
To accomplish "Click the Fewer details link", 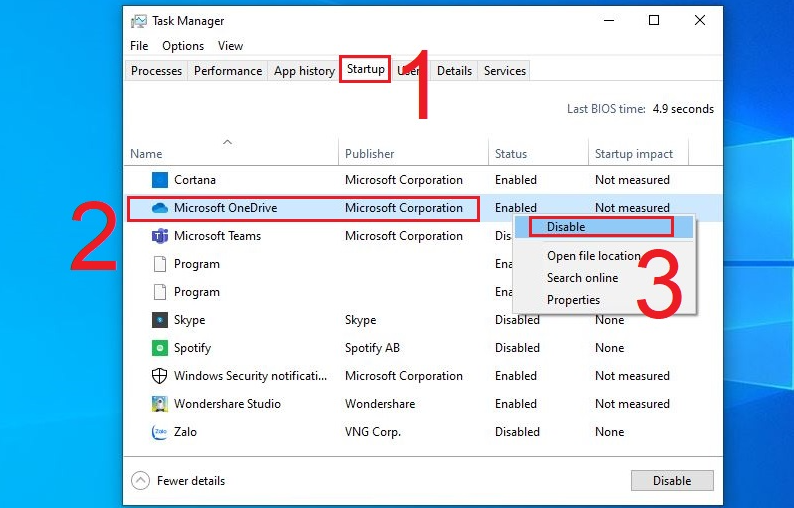I will [x=190, y=481].
